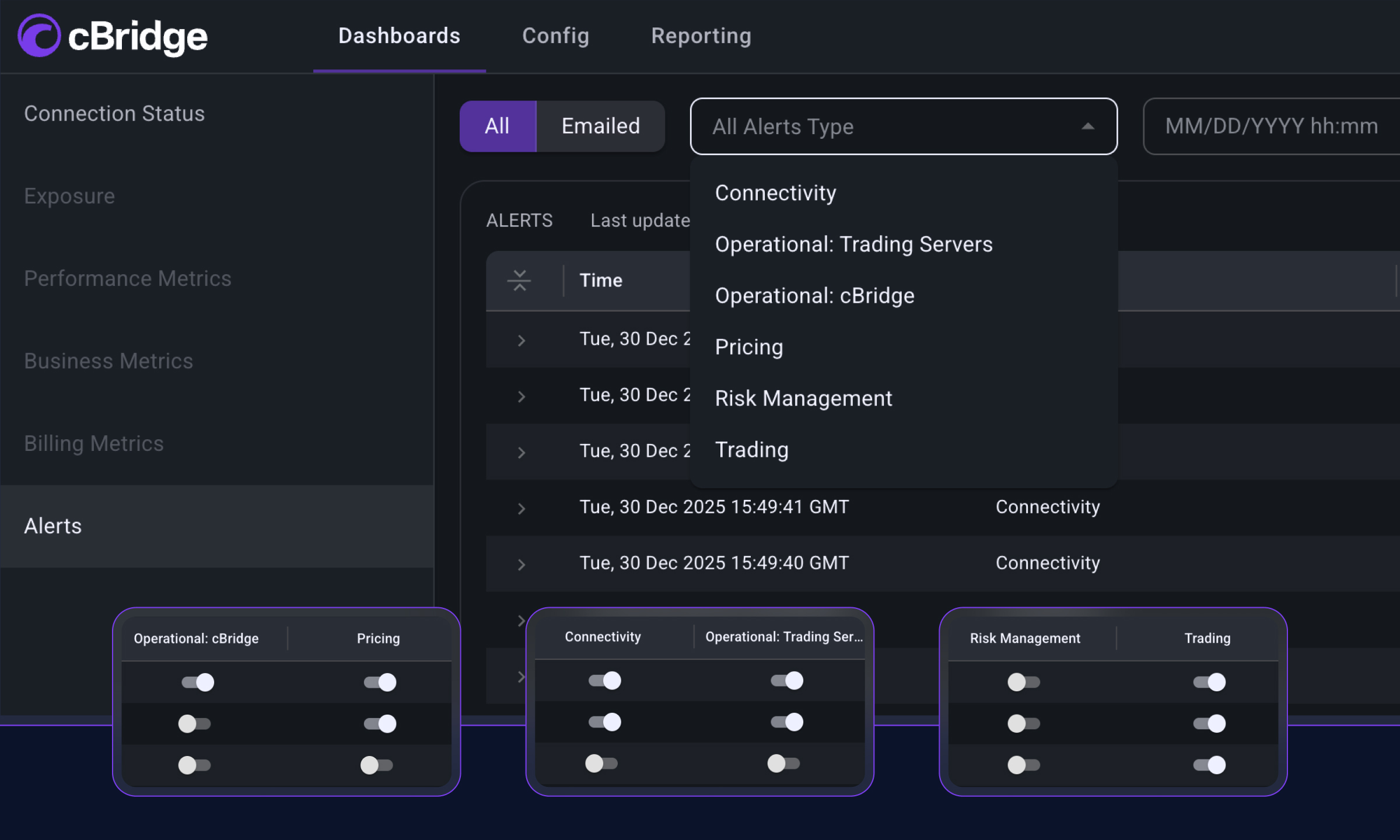Turn on the third Pricing toggle

click(x=376, y=765)
